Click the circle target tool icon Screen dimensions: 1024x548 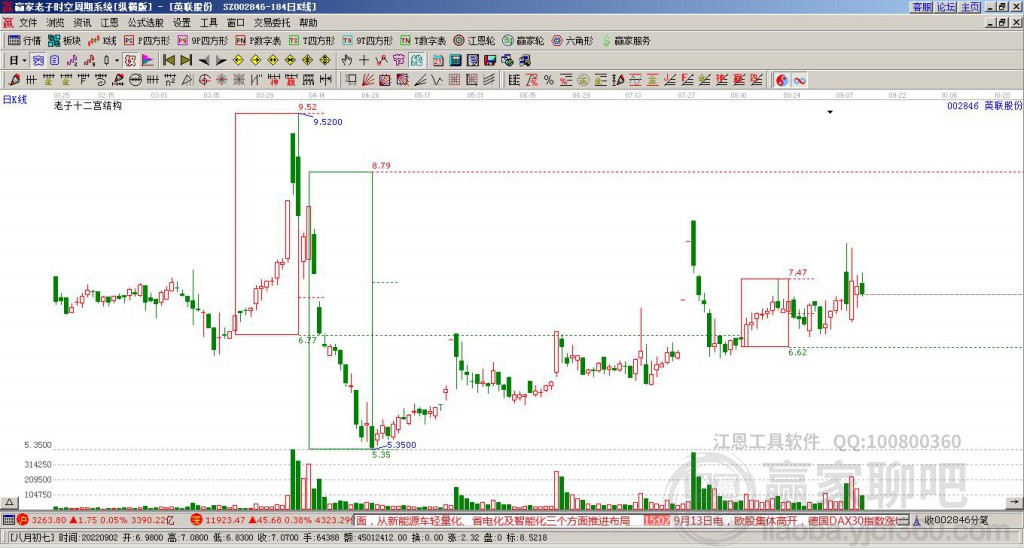tap(204, 80)
